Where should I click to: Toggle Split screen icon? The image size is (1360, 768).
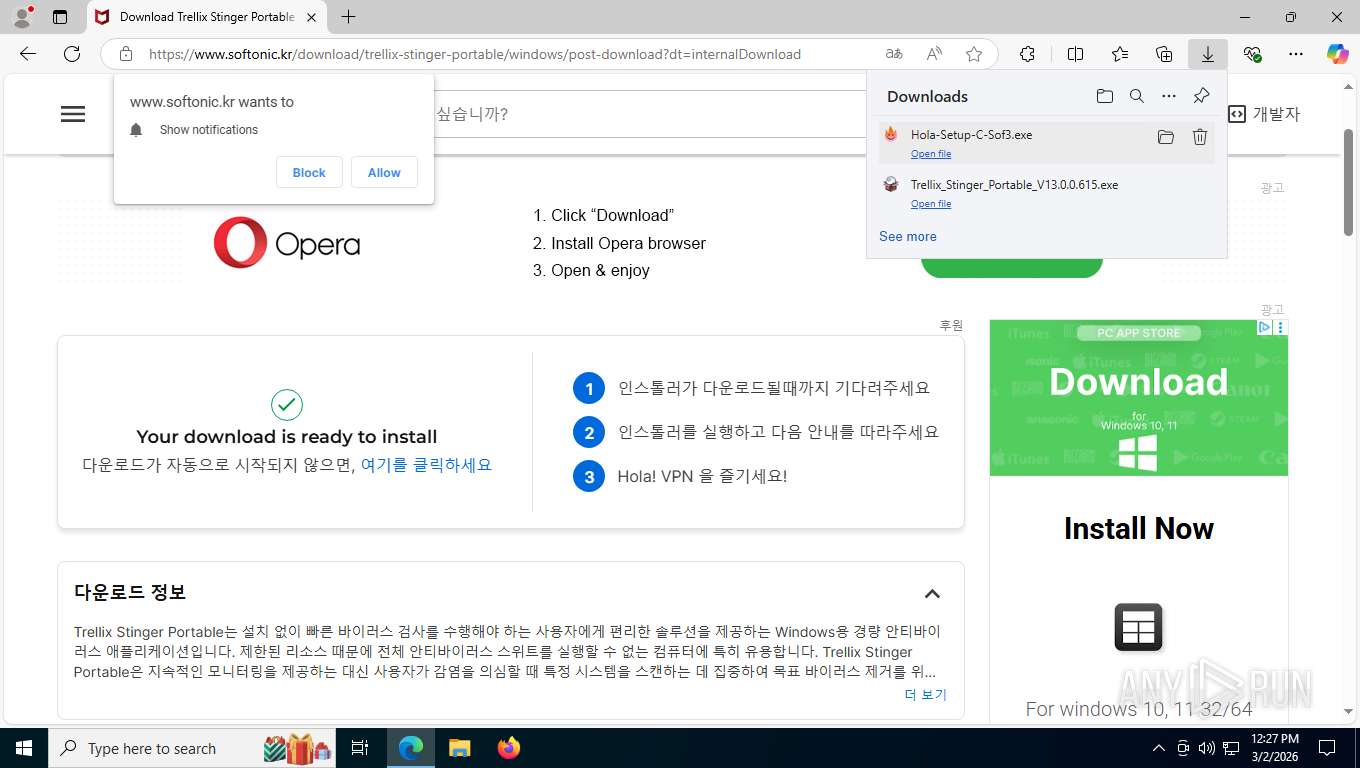pos(1075,54)
